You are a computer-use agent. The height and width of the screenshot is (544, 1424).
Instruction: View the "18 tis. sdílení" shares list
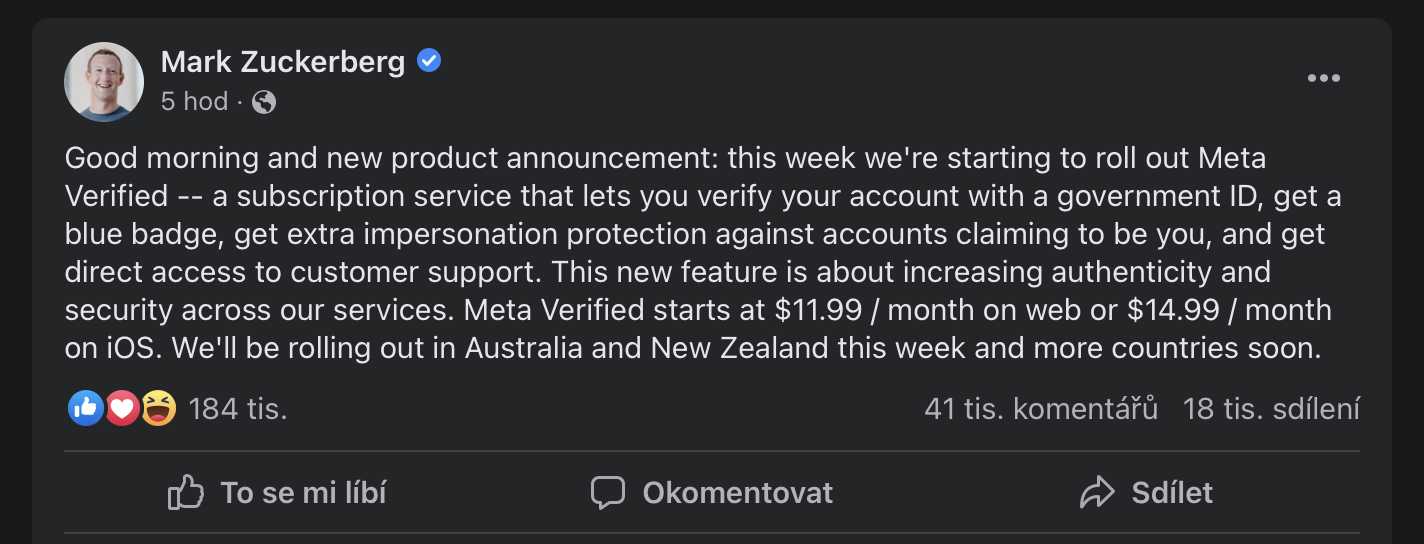coord(1271,408)
